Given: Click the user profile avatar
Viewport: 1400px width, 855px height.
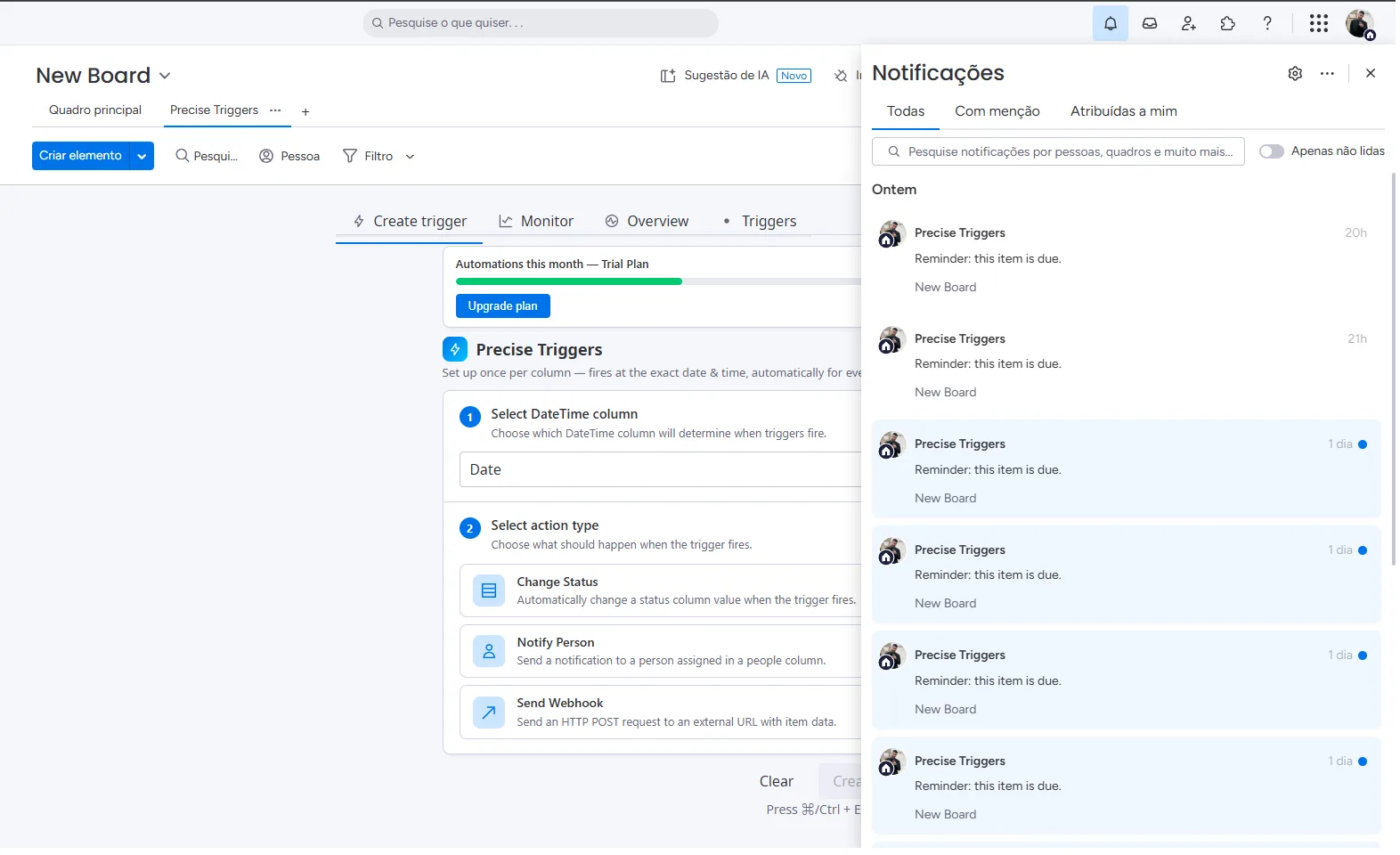Looking at the screenshot, I should (x=1359, y=24).
